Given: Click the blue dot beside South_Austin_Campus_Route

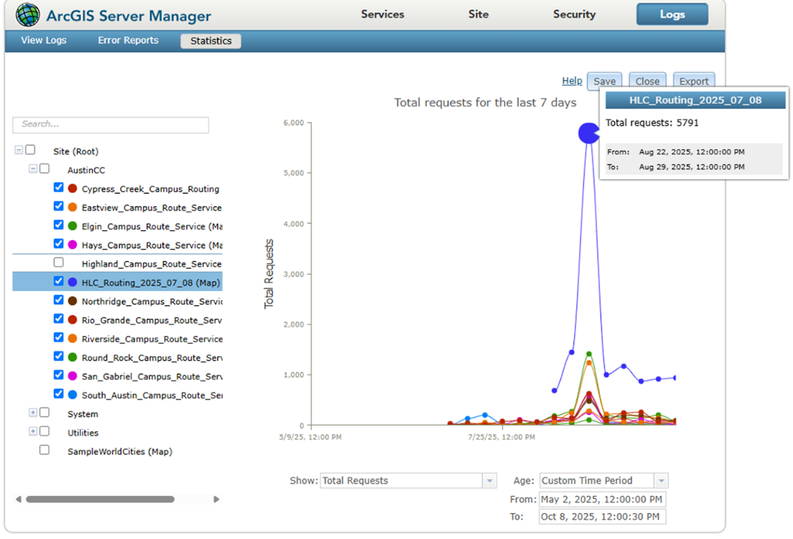Looking at the screenshot, I should point(72,395).
